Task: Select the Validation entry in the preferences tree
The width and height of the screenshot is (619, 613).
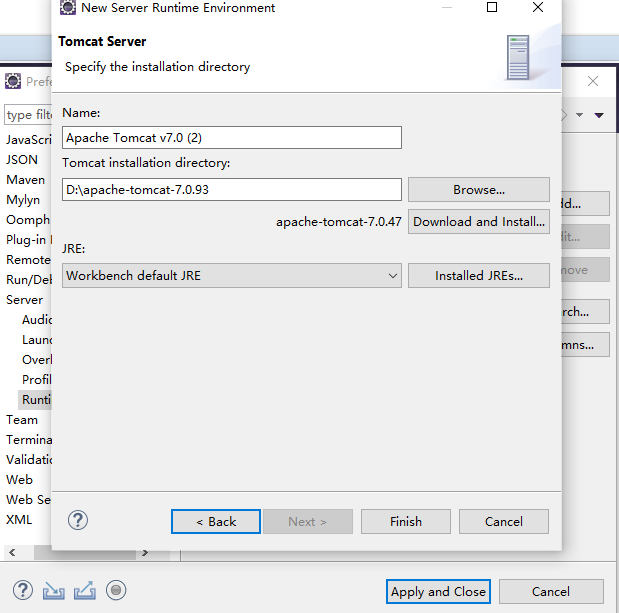Action: 29,460
